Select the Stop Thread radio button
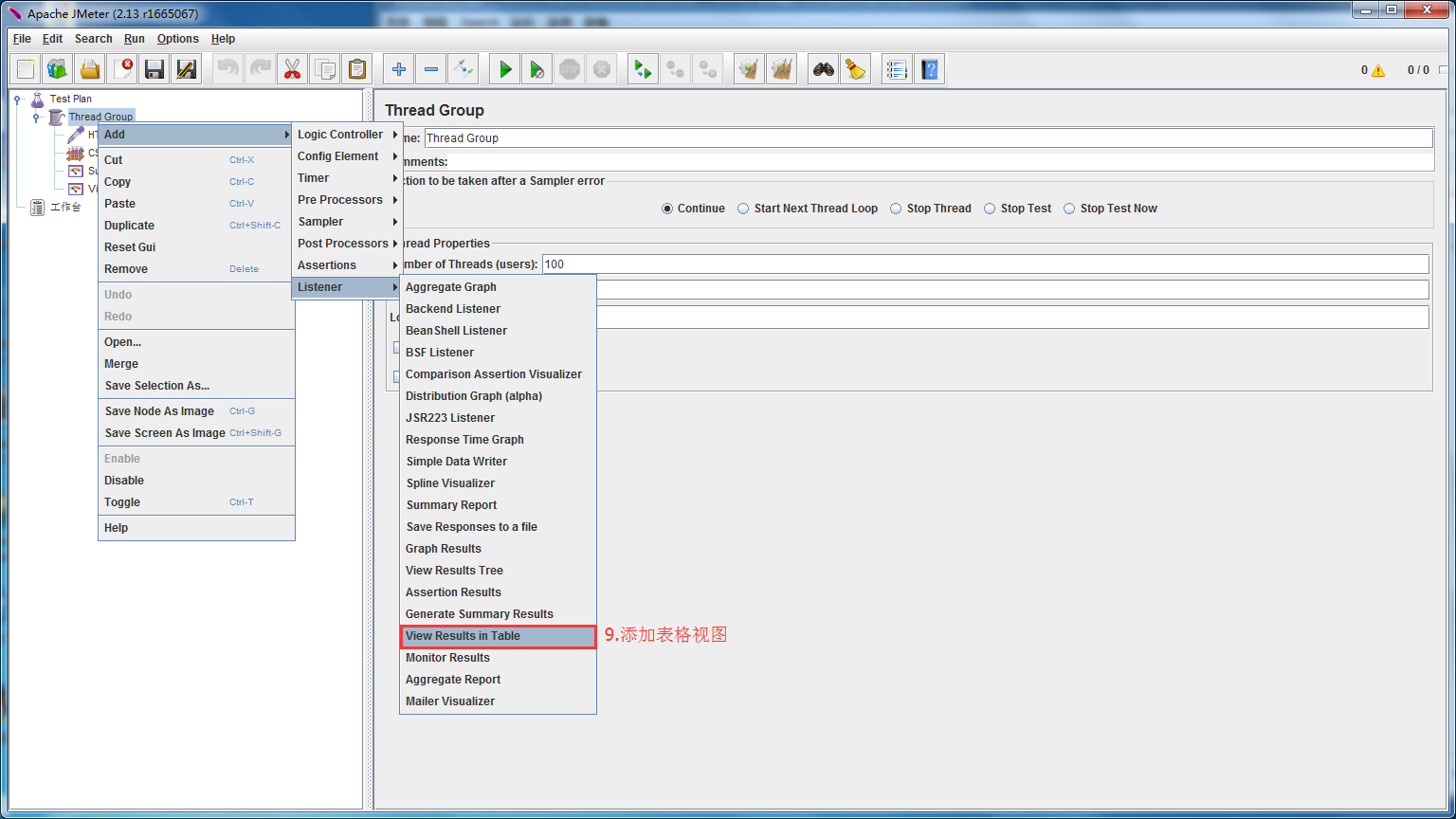 896,209
